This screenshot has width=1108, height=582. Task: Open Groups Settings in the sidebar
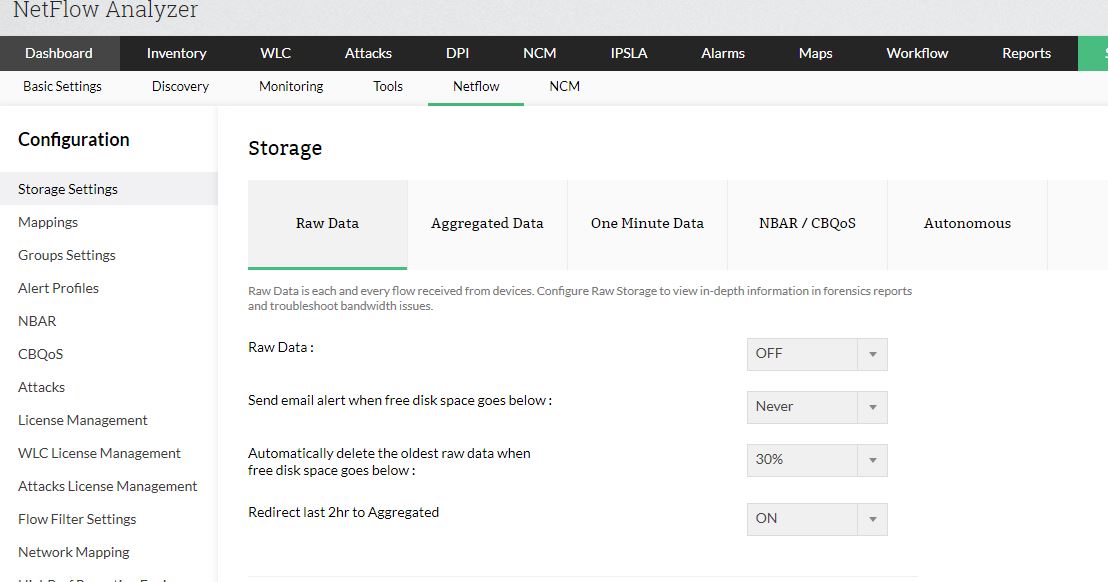click(x=67, y=255)
